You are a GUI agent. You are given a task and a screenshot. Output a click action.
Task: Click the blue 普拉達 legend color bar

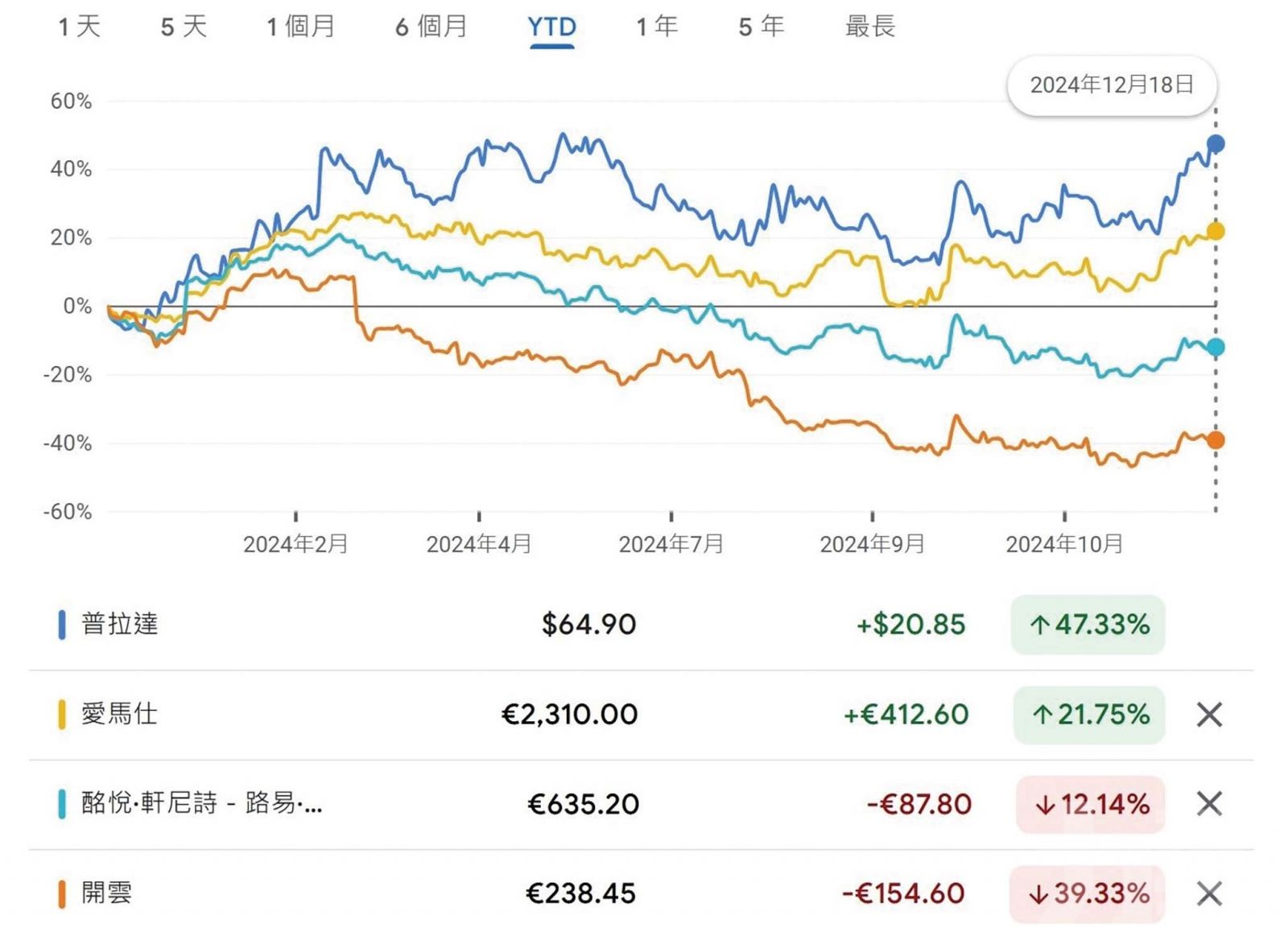[x=62, y=625]
